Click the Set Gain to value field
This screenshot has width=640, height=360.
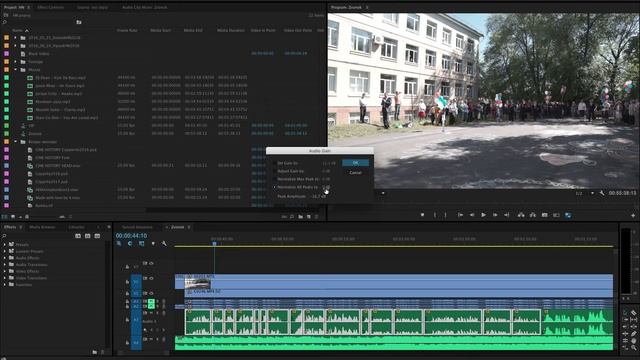pyautogui.click(x=329, y=163)
